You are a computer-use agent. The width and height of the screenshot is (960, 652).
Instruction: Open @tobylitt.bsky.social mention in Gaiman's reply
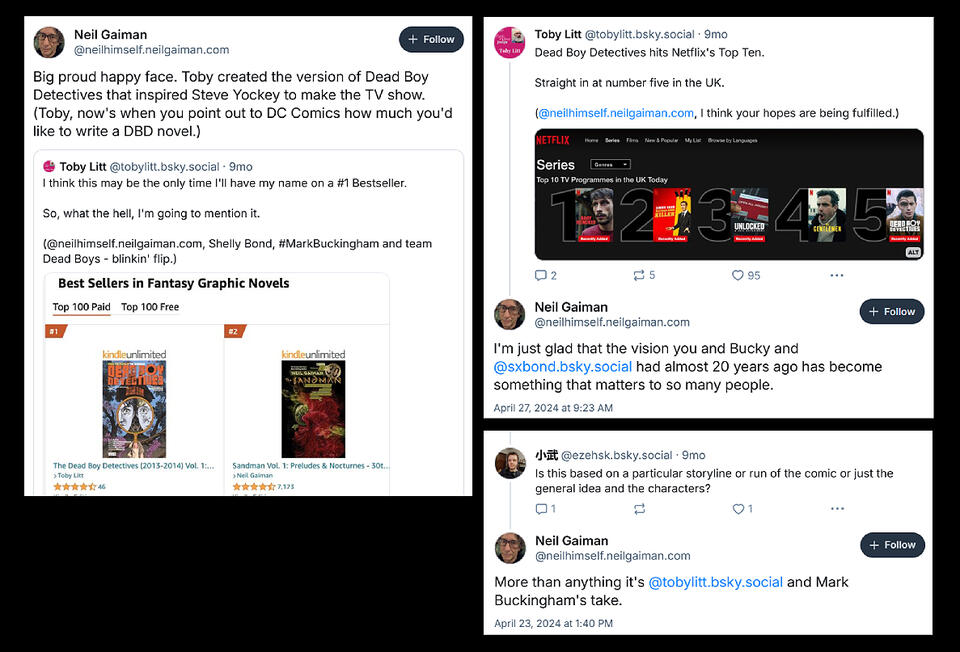pos(715,582)
